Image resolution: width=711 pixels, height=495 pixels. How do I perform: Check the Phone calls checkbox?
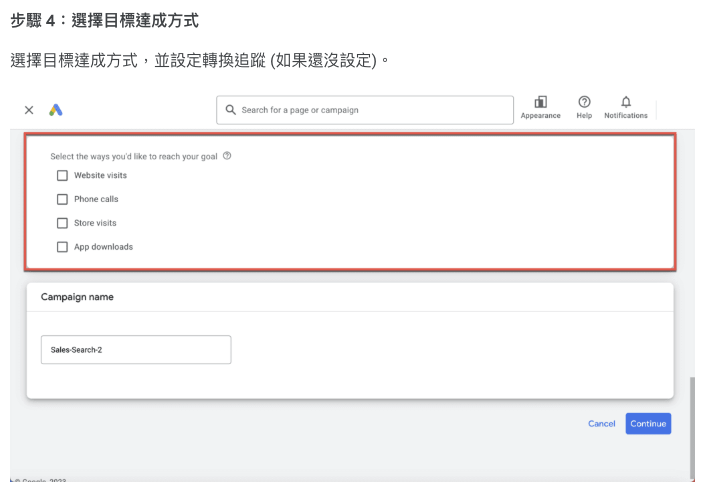[62, 199]
